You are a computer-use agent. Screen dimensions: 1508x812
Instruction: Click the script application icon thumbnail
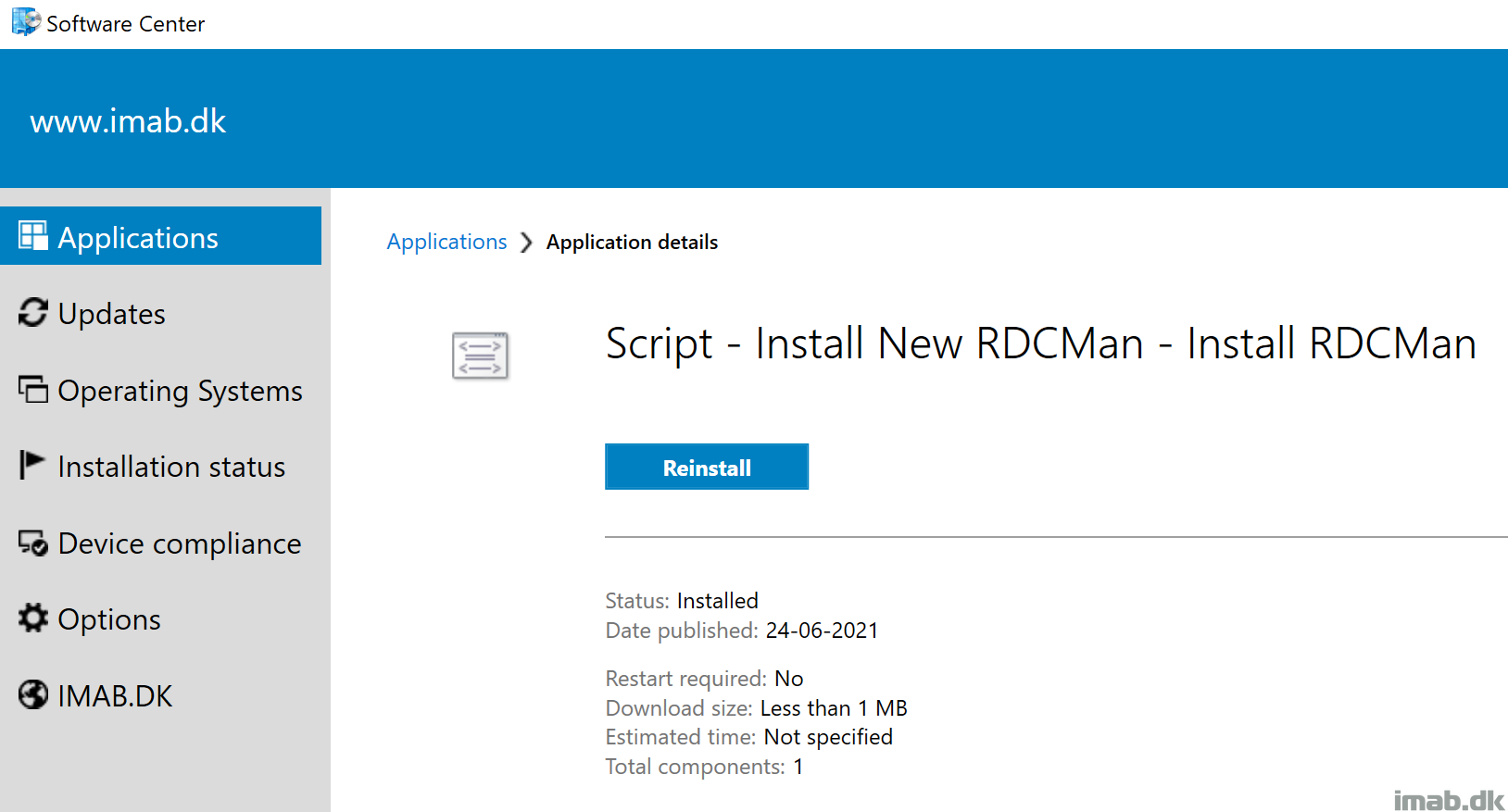tap(480, 356)
